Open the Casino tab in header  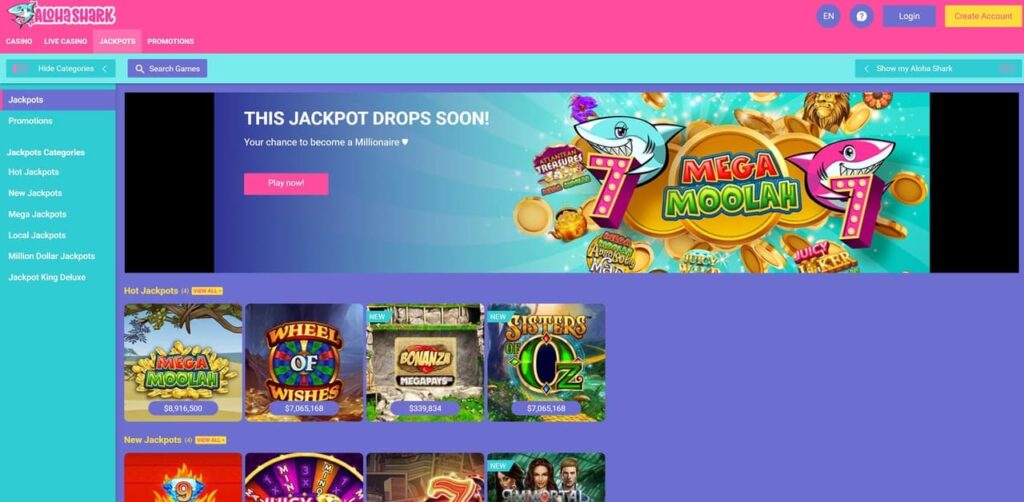(x=19, y=41)
